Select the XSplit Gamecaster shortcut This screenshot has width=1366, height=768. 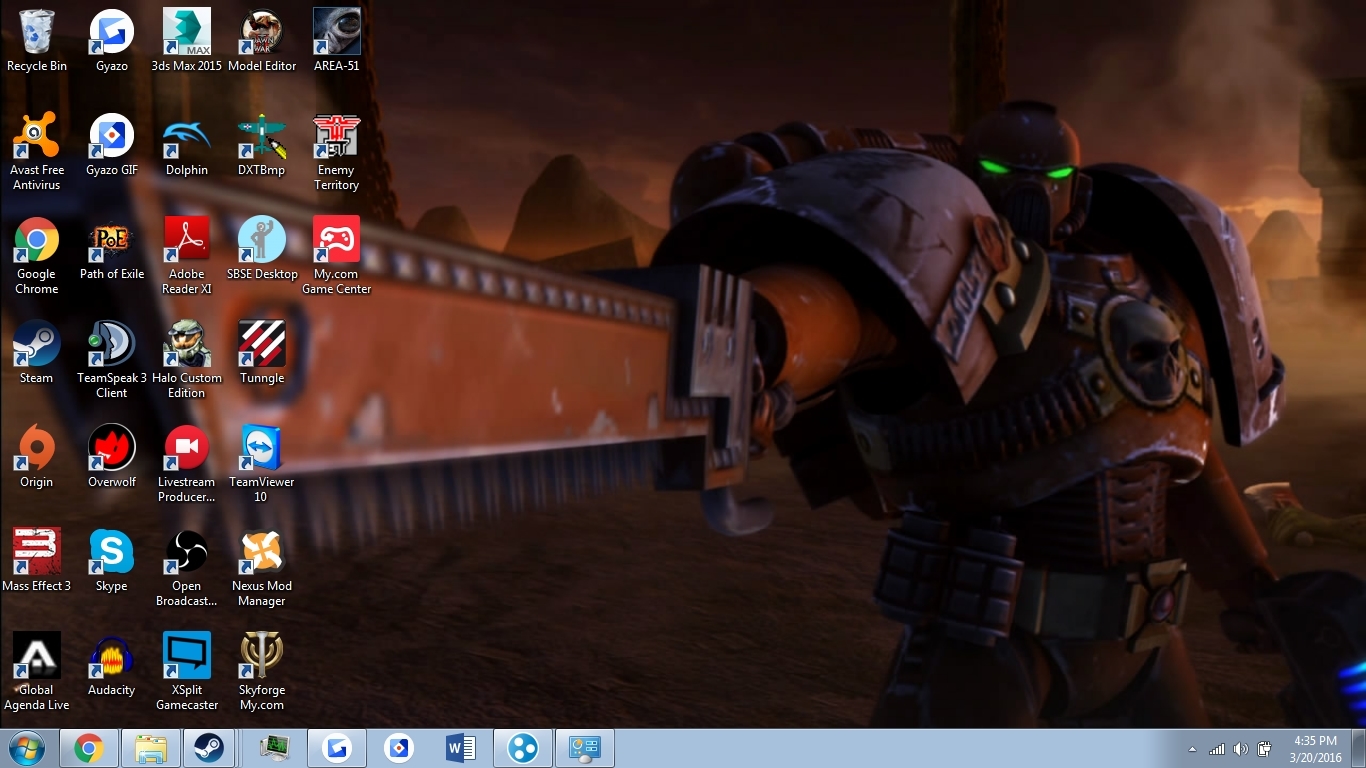(187, 672)
